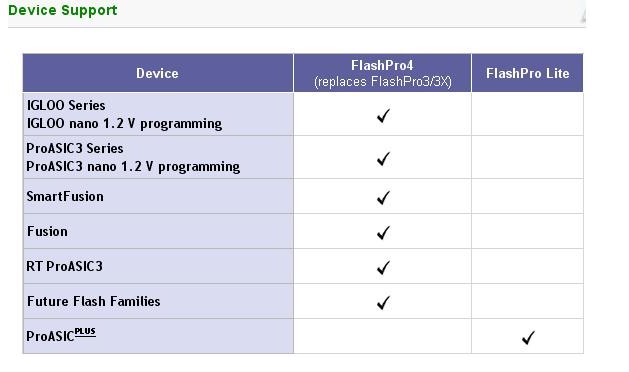Select the FlashPro4 column header

coord(382,73)
